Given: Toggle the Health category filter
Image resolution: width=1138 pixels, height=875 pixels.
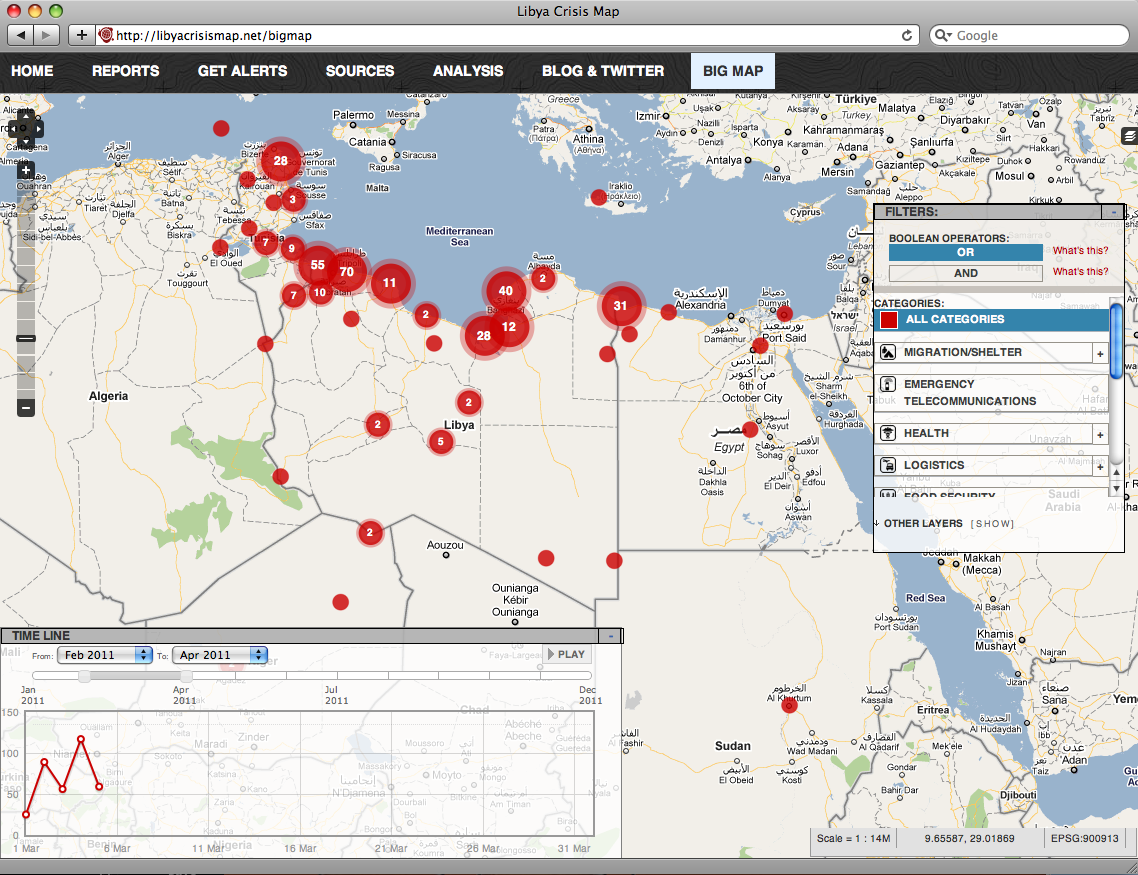Looking at the screenshot, I should click(983, 433).
